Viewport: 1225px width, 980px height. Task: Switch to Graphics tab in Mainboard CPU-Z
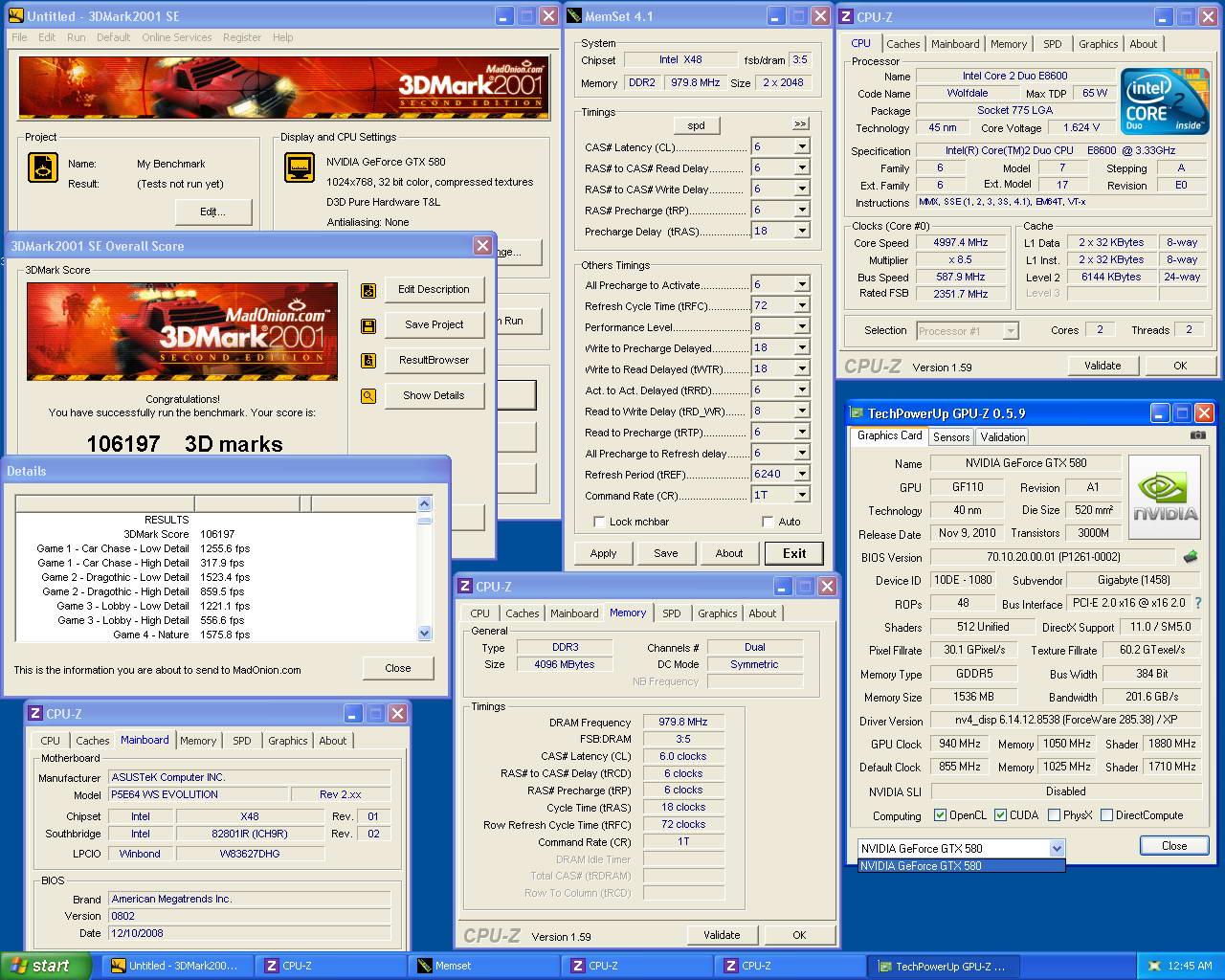tap(288, 741)
